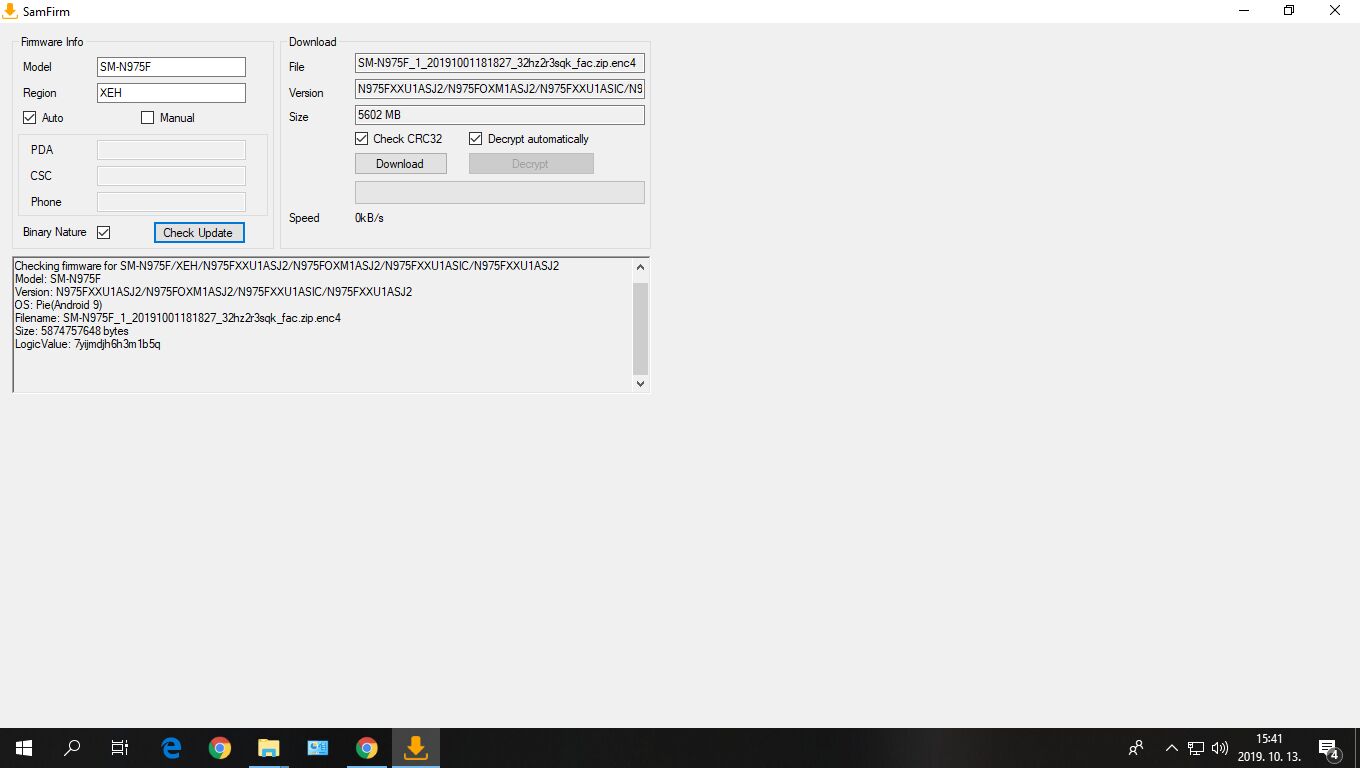
Task: Click the disabled Phone field
Action: tap(171, 202)
